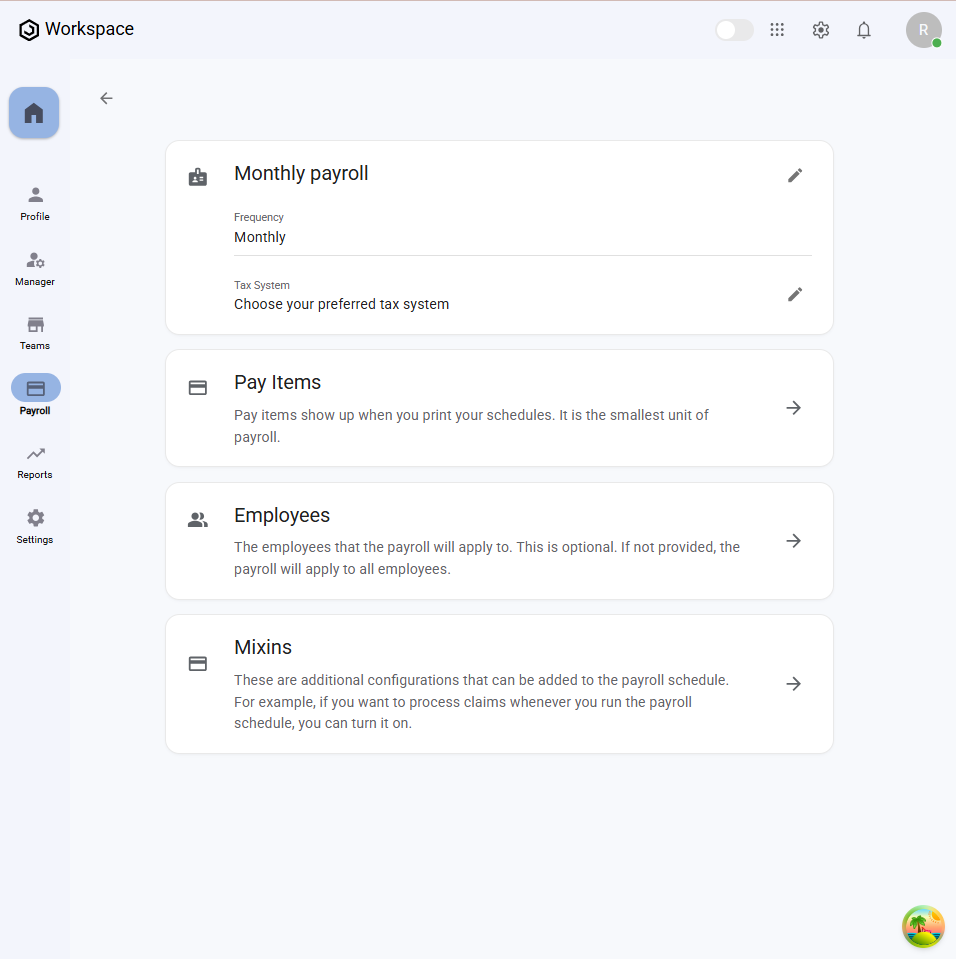Open Settings in left sidebar
The width and height of the screenshot is (956, 959).
[x=35, y=525]
